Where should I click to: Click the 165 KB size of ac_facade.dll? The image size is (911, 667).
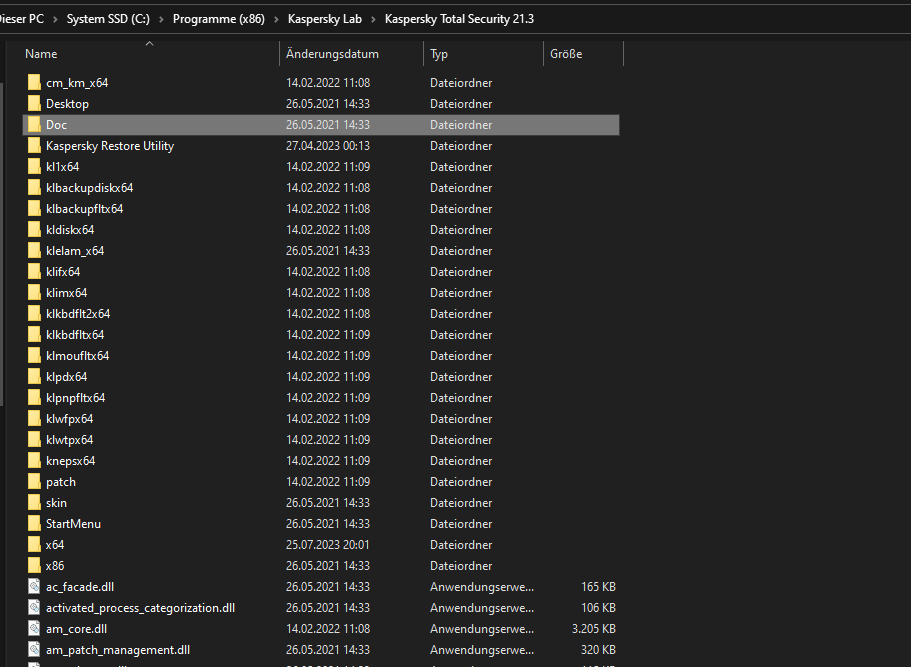(598, 586)
